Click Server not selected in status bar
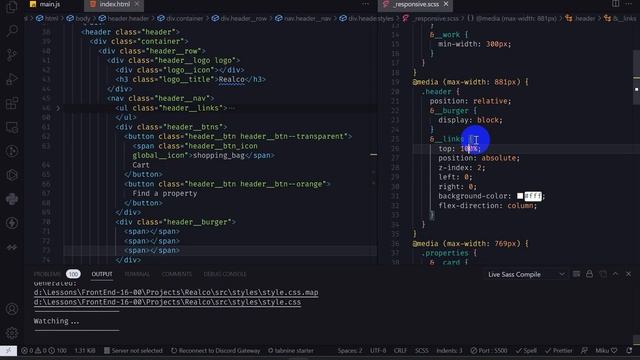Screen dimensions: 640x360 click(133, 350)
